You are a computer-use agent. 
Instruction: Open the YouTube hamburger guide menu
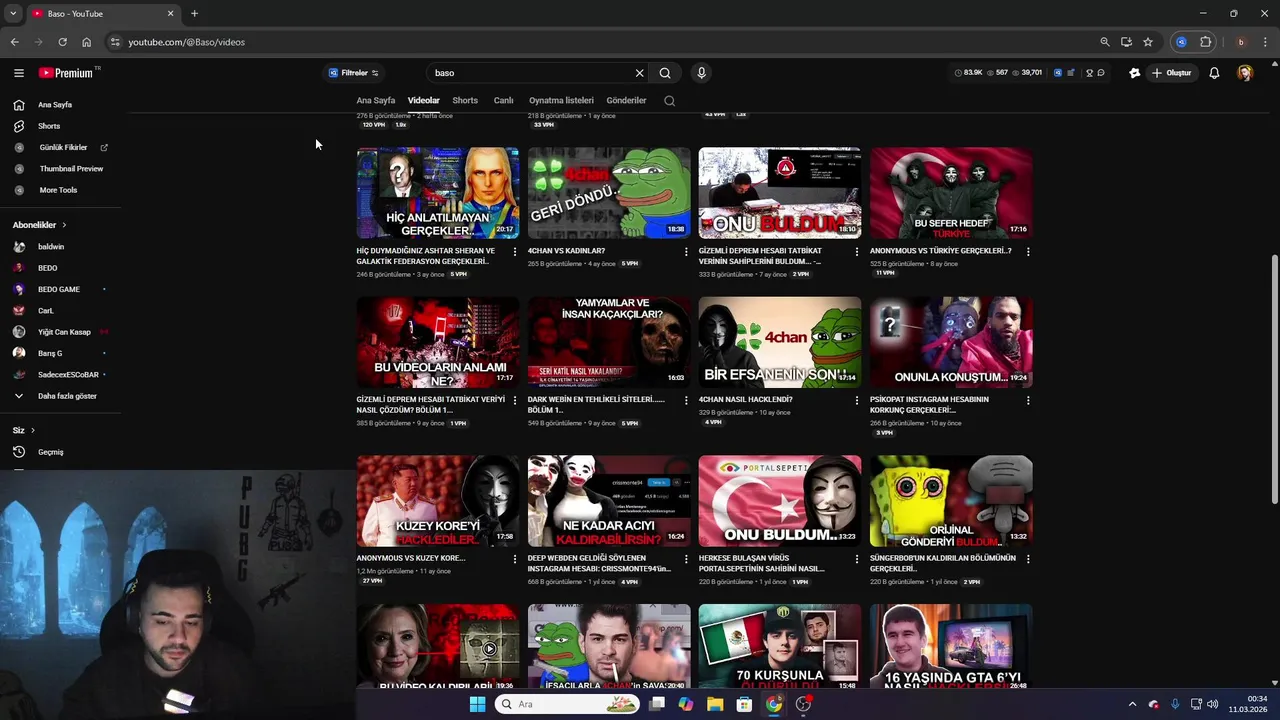18,73
